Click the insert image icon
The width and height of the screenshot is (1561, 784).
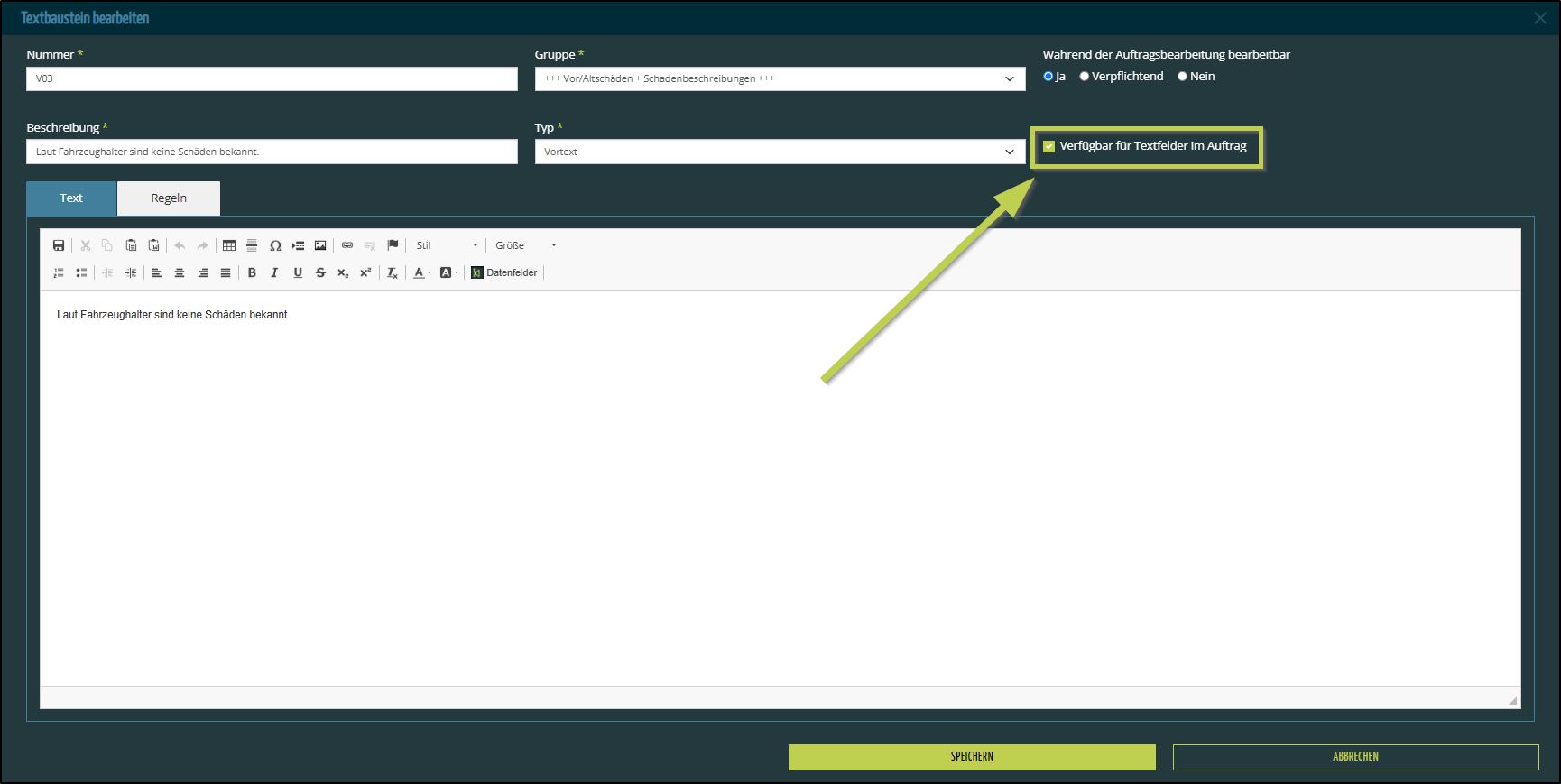tap(320, 245)
